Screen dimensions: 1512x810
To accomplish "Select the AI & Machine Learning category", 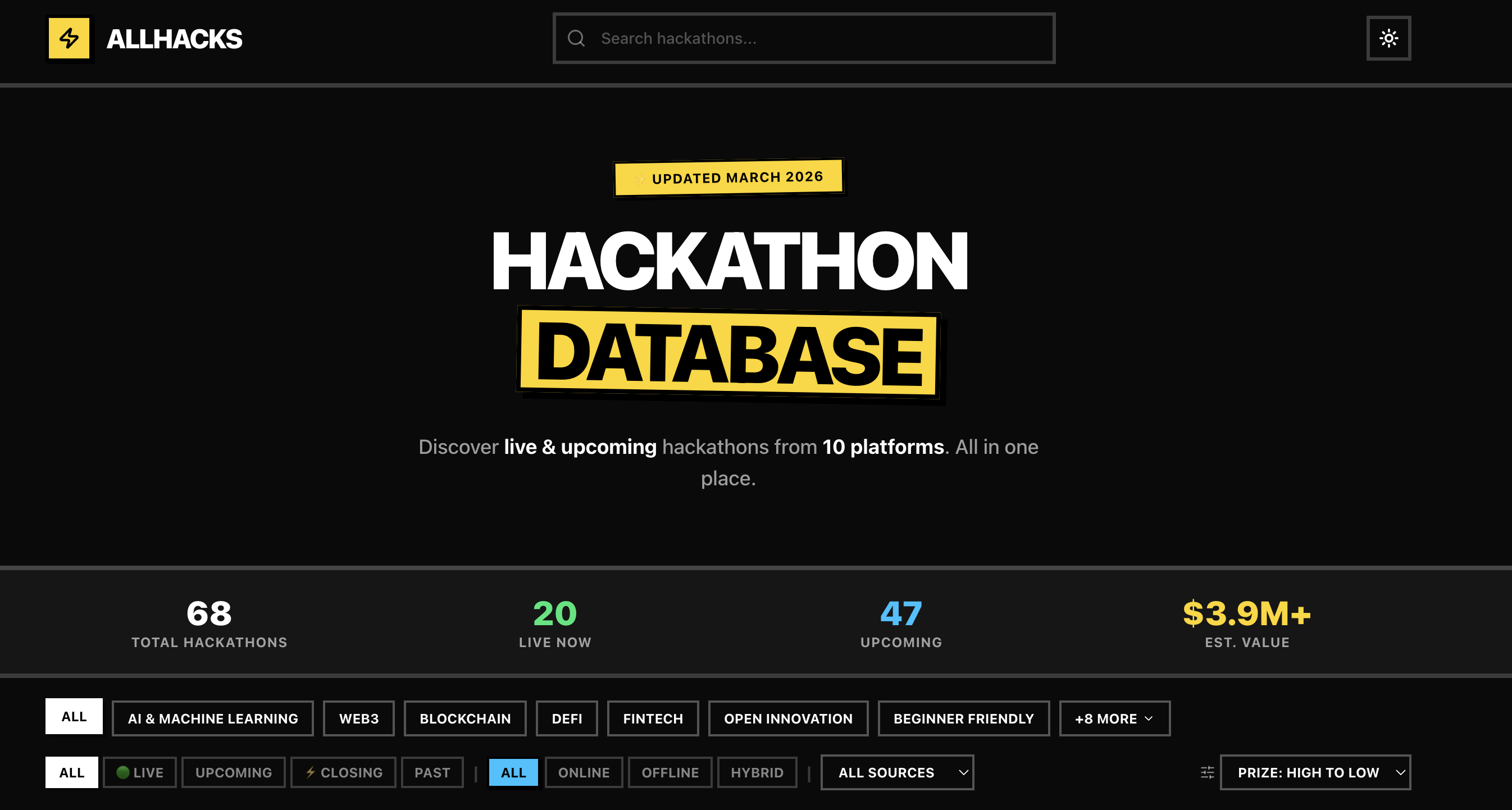I will [212, 718].
